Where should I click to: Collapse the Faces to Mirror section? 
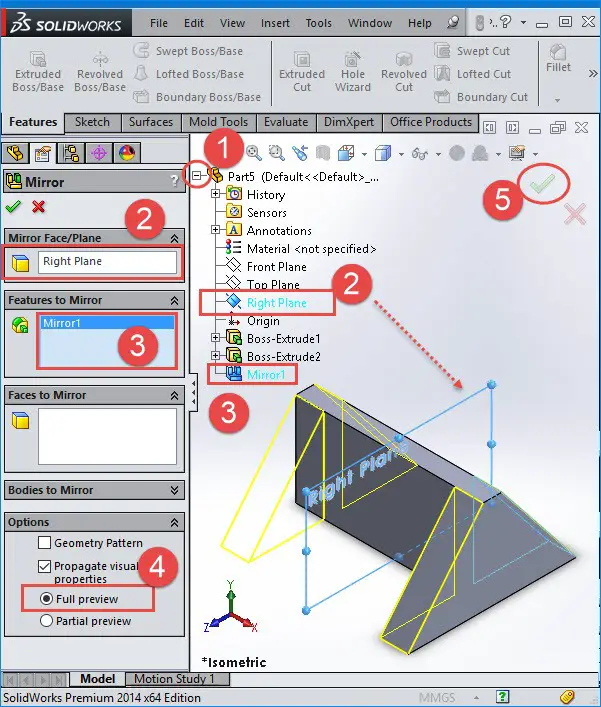click(174, 395)
